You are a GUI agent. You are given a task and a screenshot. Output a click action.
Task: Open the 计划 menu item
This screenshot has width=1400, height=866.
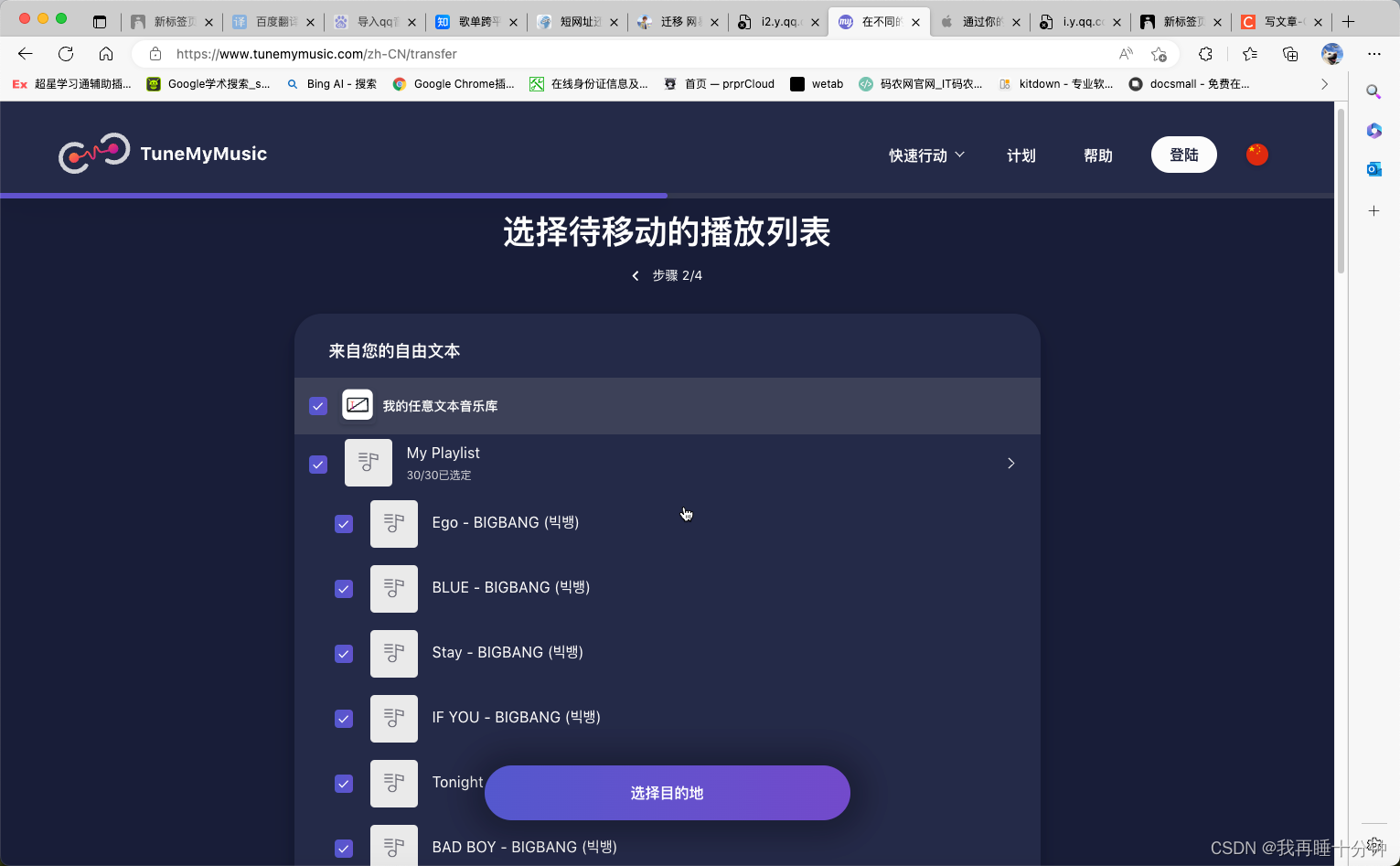click(1021, 155)
